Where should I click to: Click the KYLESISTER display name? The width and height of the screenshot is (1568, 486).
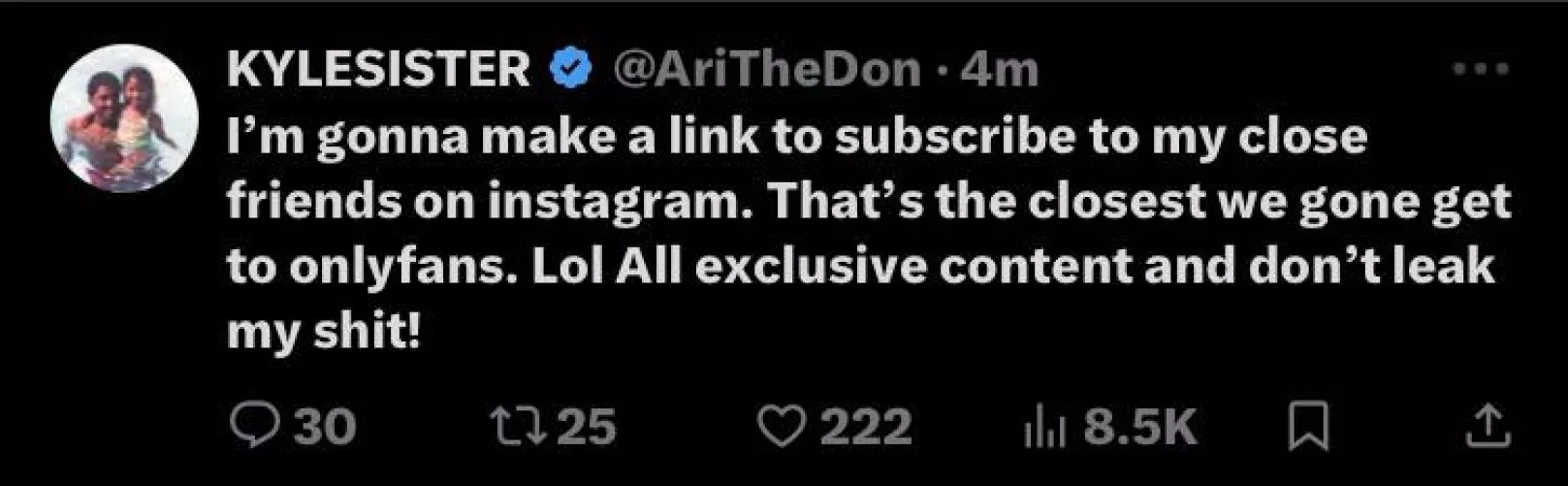coord(378,70)
